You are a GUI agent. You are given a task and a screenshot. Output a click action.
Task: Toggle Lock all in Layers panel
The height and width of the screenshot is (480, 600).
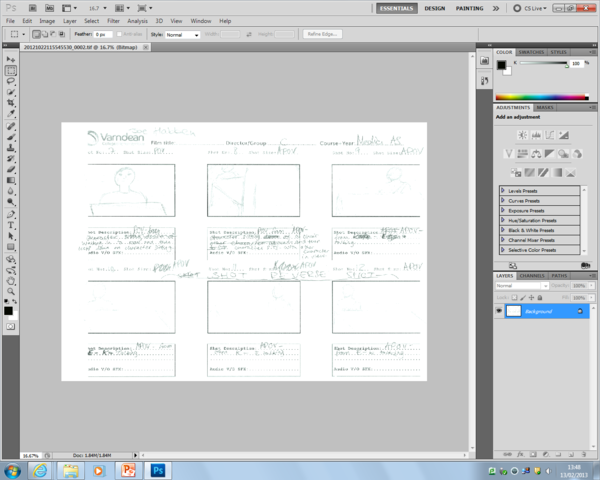click(x=540, y=297)
